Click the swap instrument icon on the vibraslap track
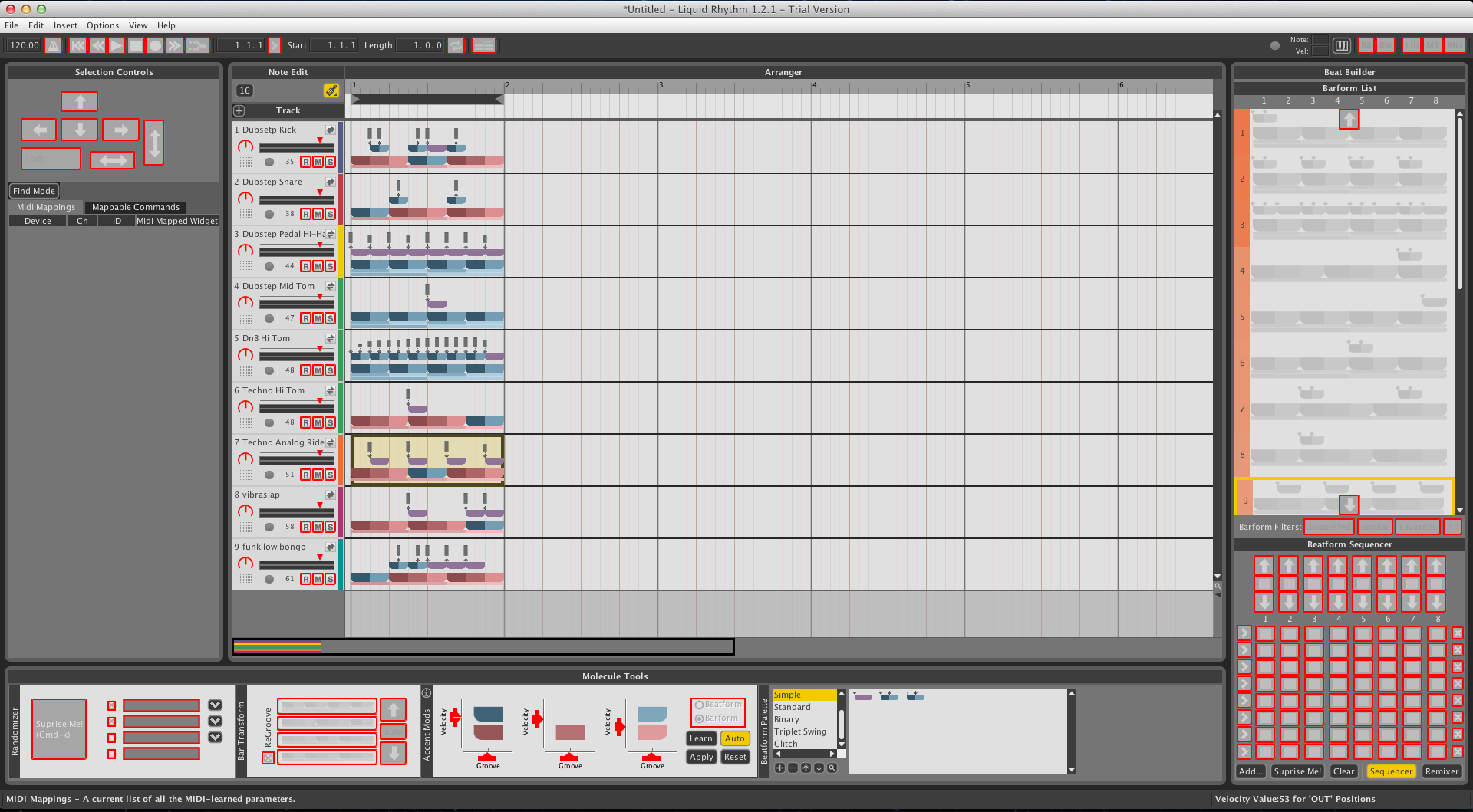The image size is (1473, 812). [331, 495]
